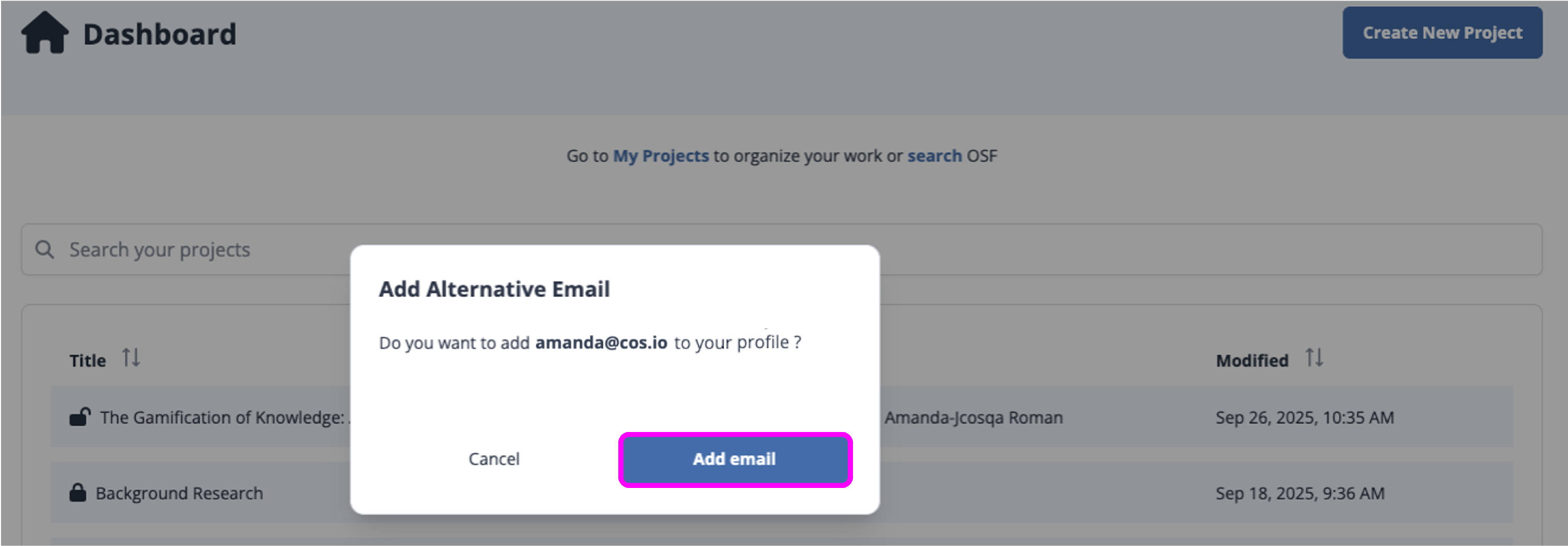The width and height of the screenshot is (1568, 546).
Task: Click the search magnifier icon
Action: (x=44, y=249)
